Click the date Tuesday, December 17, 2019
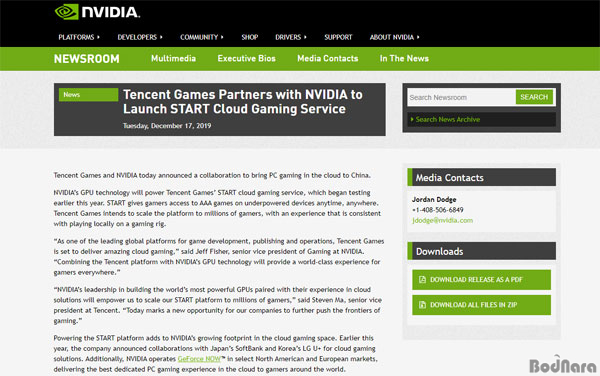Screen dimensions: 600x376 (x=167, y=126)
